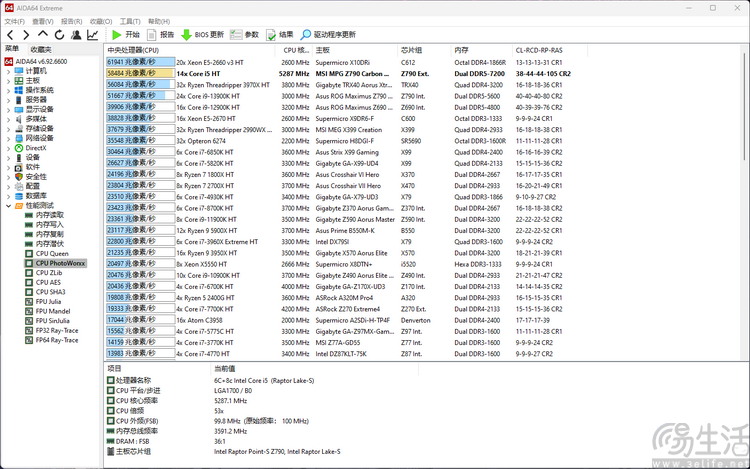Expand the 服务器 tree node
The width and height of the screenshot is (750, 469).
8,100
